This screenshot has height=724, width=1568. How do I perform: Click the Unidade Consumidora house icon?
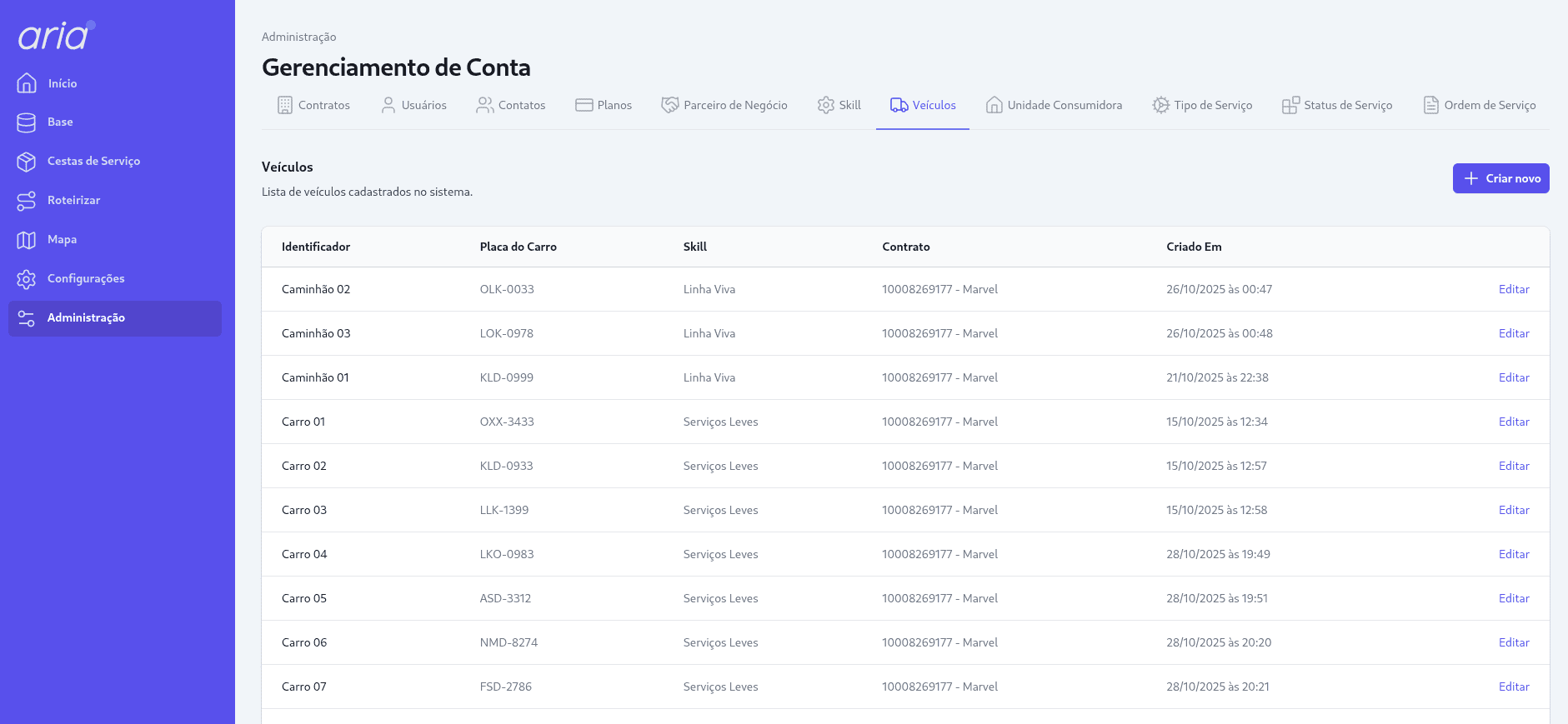(994, 105)
